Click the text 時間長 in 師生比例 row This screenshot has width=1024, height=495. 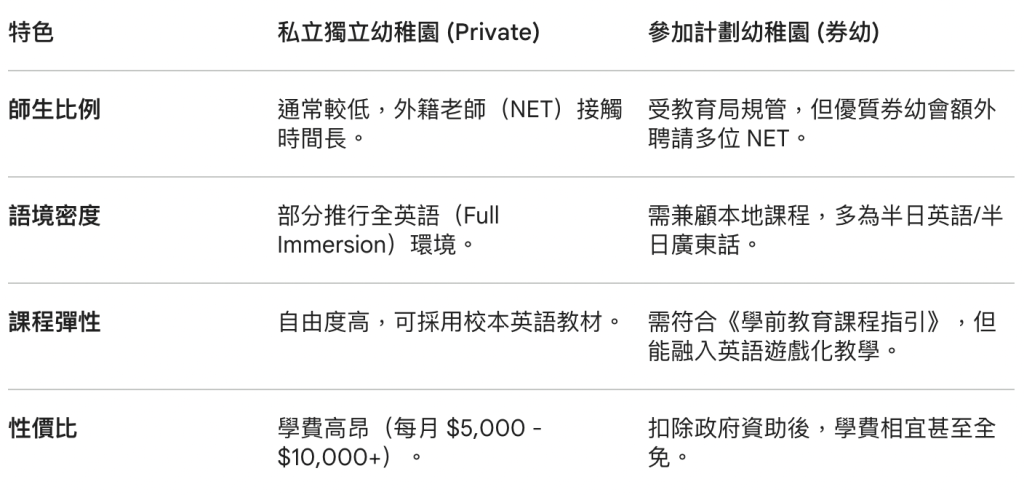[312, 138]
